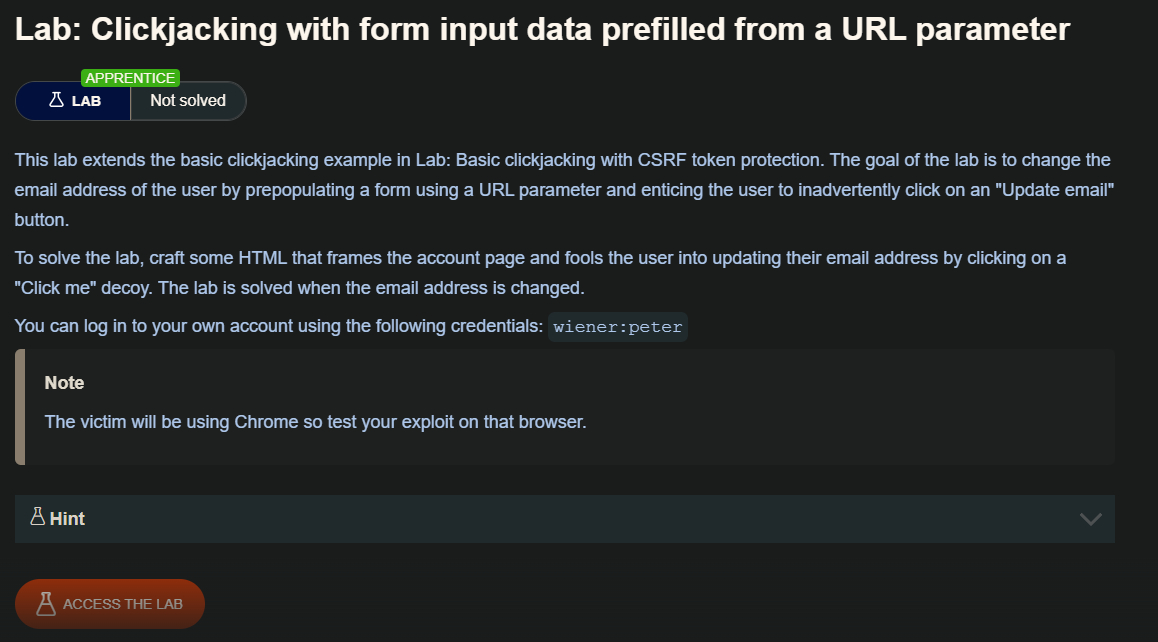Image resolution: width=1158 pixels, height=642 pixels.
Task: Click the Not solved status label
Action: point(188,100)
